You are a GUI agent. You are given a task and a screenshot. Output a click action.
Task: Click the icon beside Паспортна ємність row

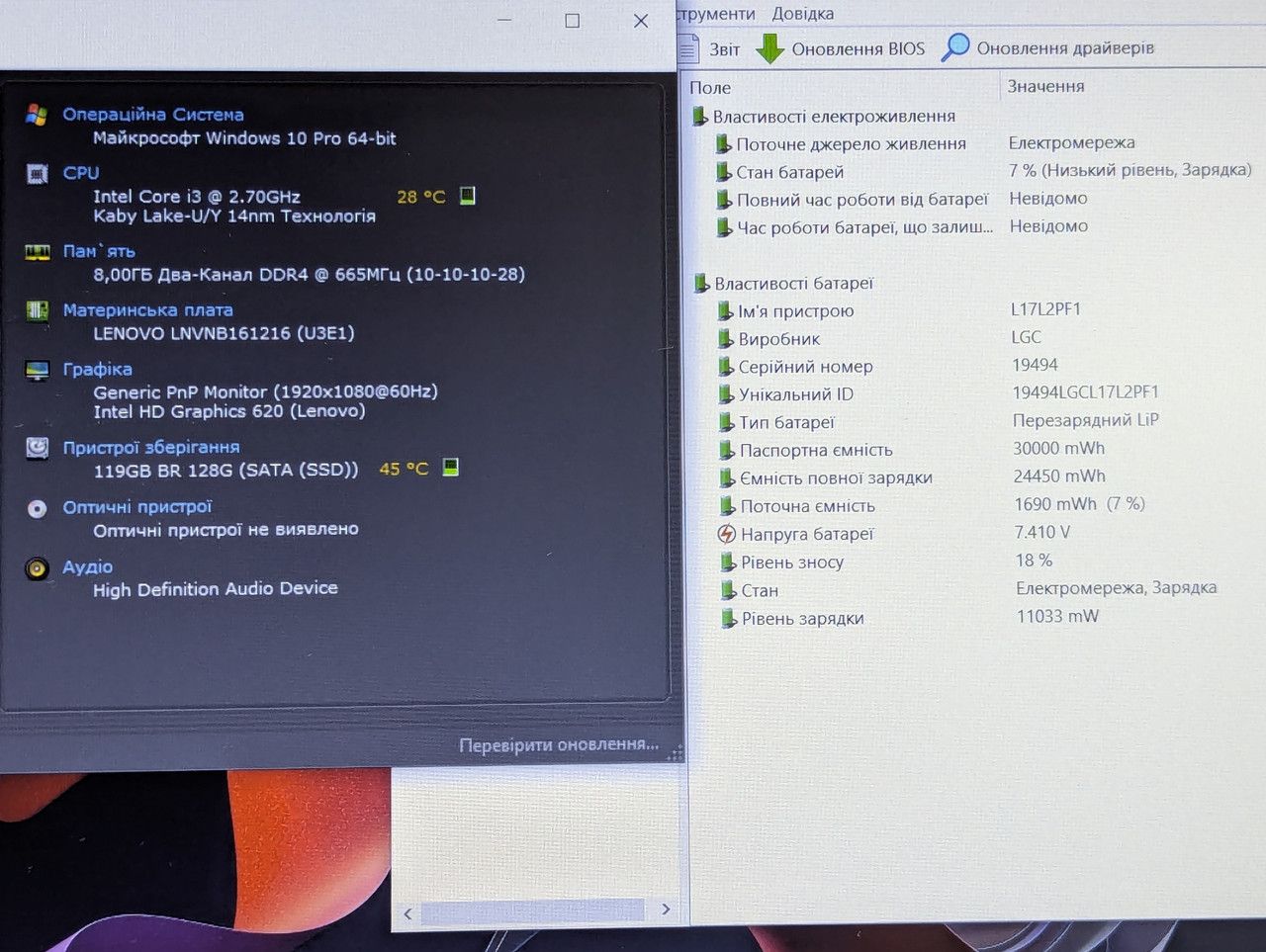point(727,451)
